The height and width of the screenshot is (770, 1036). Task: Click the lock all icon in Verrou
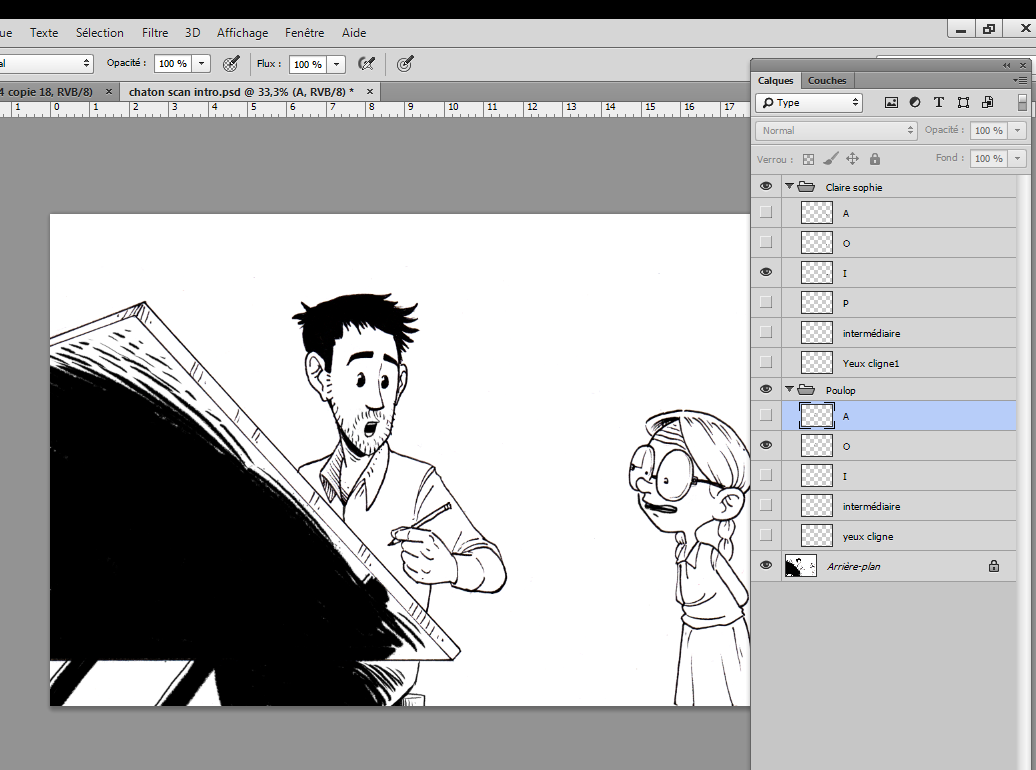pyautogui.click(x=875, y=159)
